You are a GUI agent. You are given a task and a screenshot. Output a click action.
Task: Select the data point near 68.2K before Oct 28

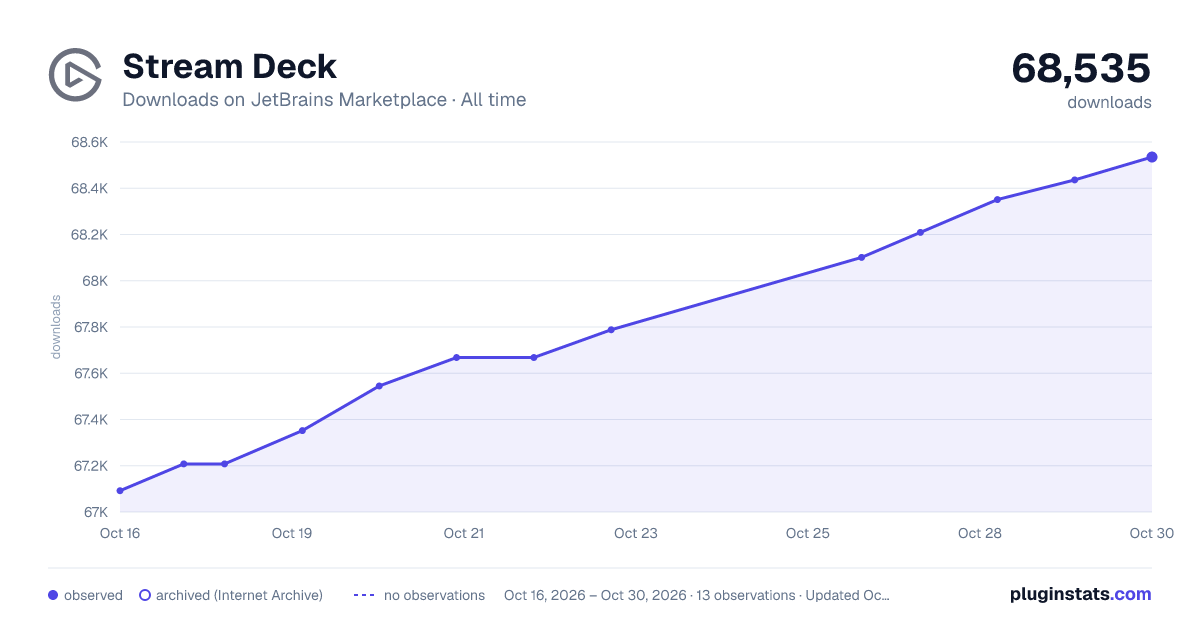tap(920, 232)
